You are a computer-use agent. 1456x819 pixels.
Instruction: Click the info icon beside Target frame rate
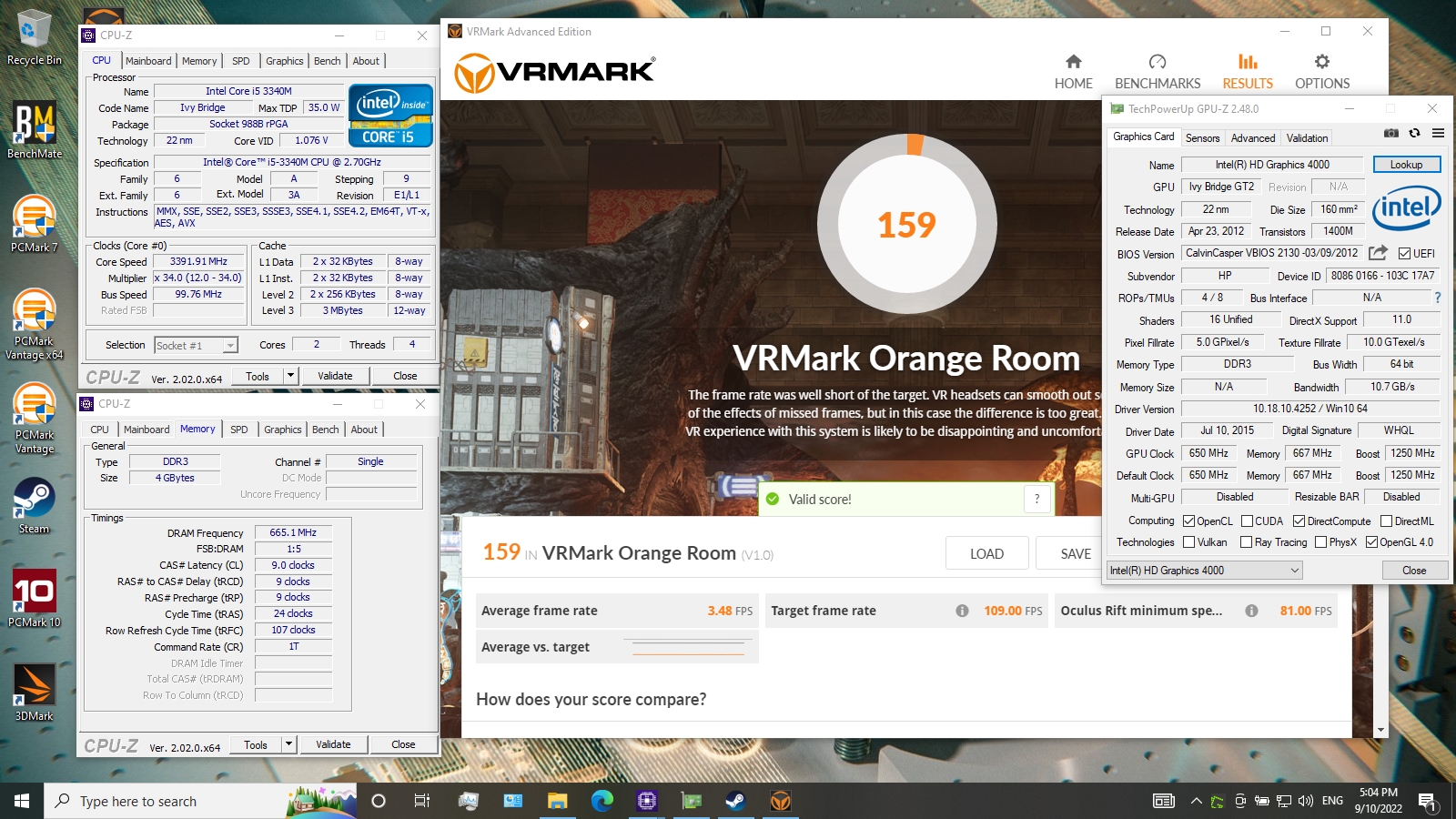click(962, 611)
